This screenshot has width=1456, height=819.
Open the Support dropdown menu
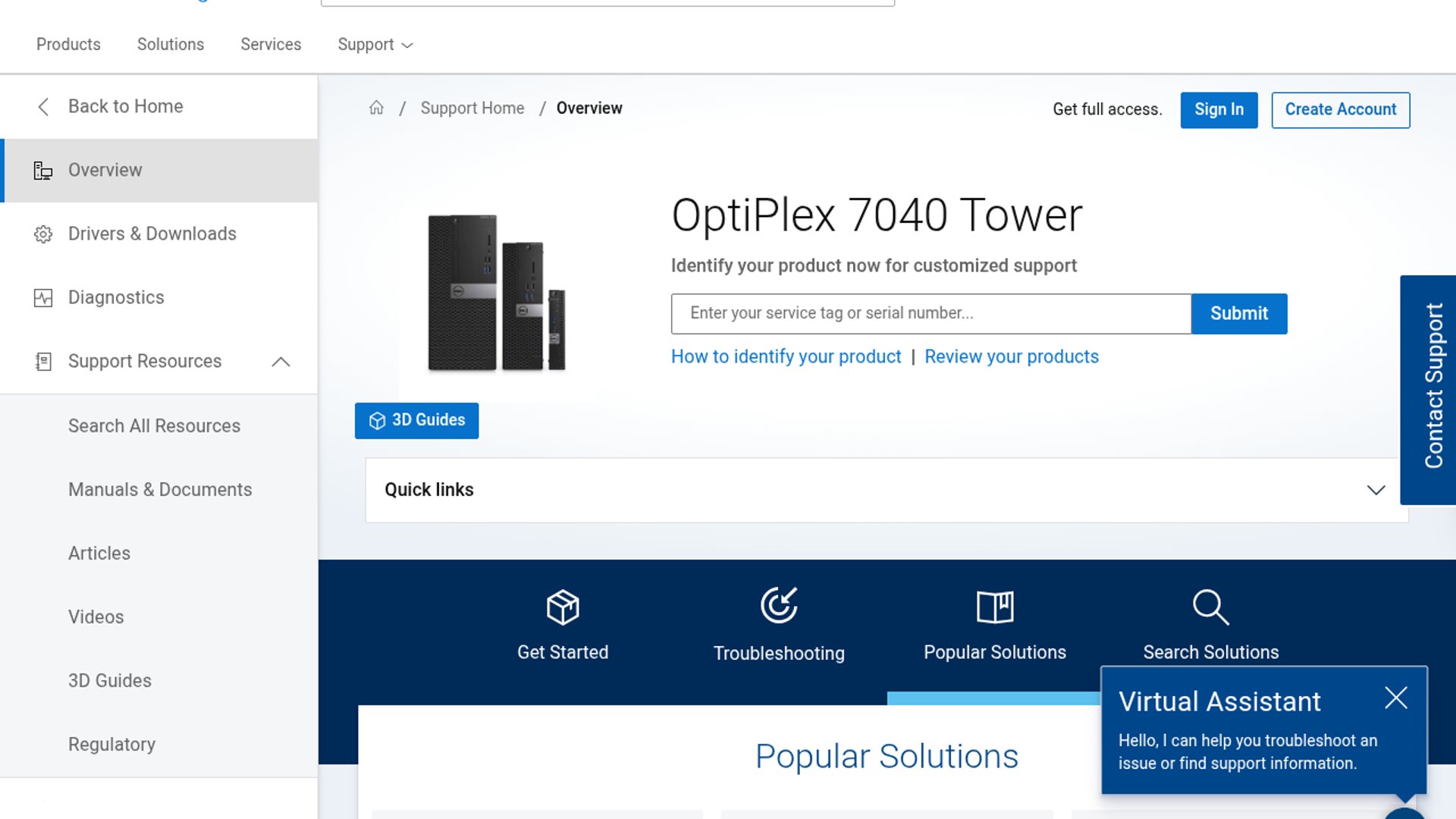point(375,45)
